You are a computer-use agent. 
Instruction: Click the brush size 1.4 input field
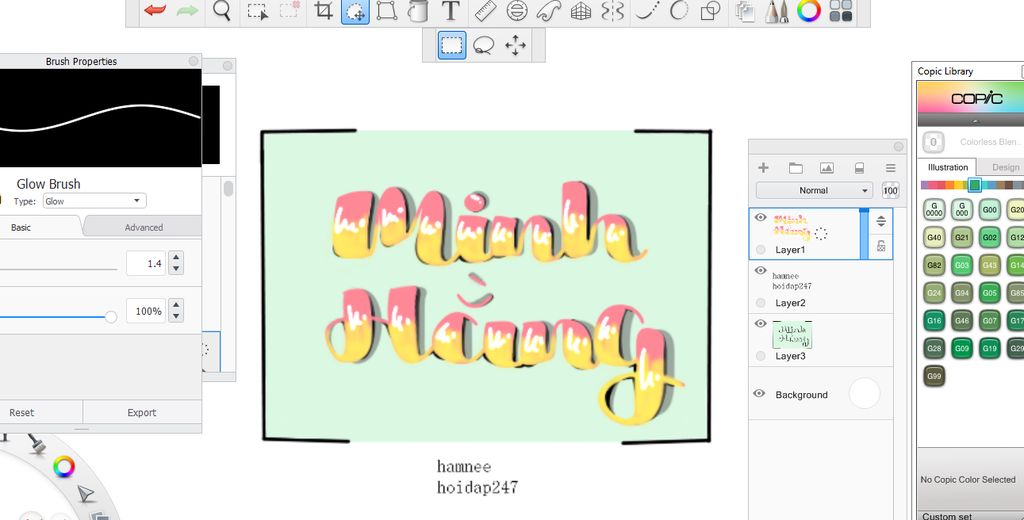(x=146, y=263)
